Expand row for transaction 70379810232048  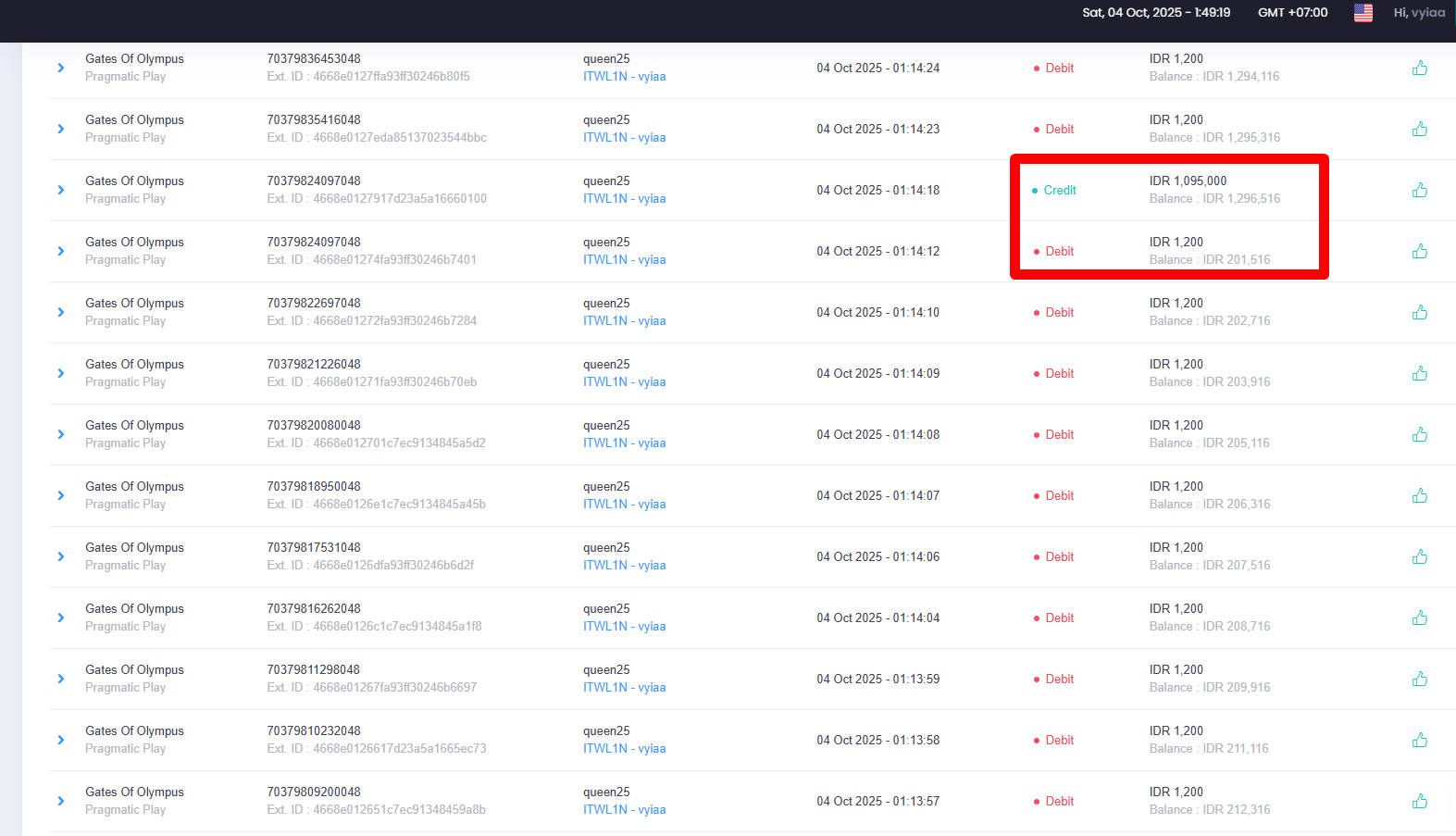click(x=61, y=740)
